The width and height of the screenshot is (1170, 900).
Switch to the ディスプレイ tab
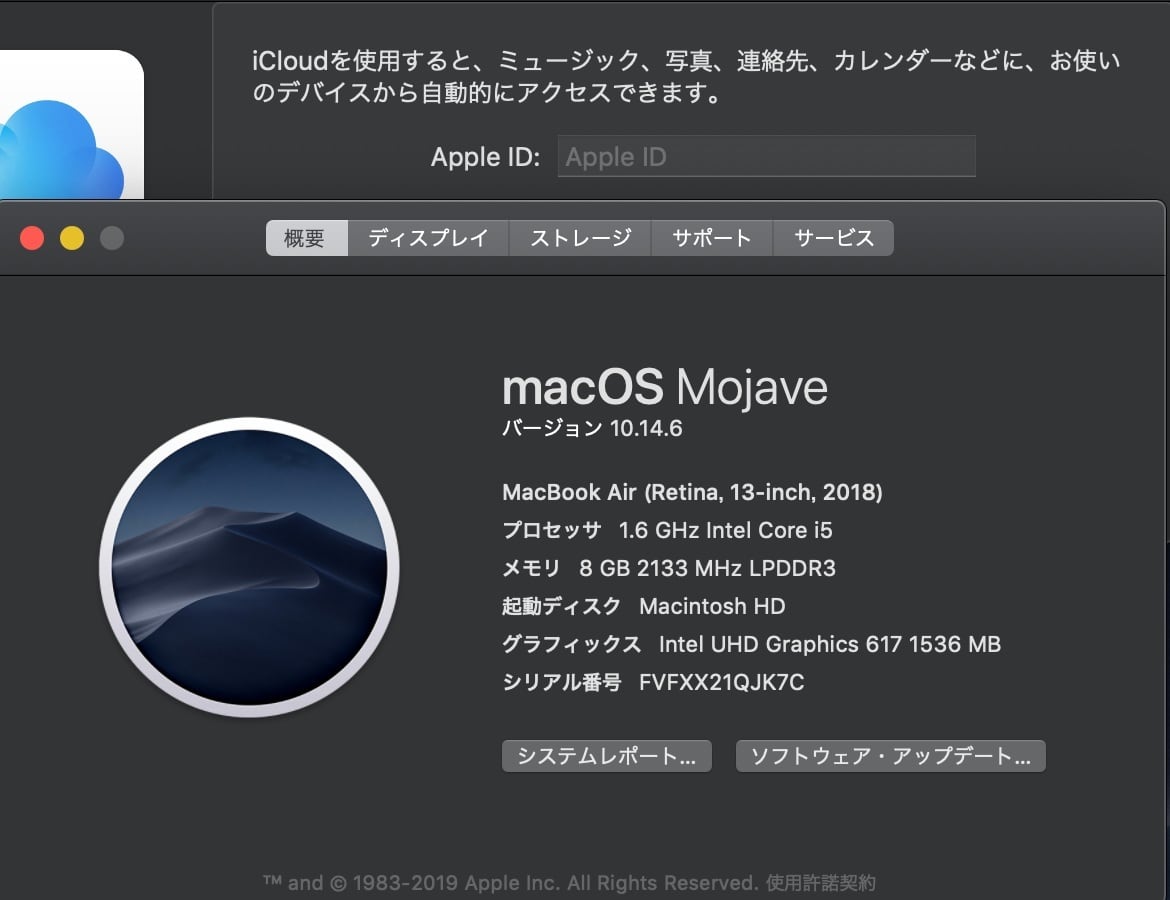coord(428,238)
